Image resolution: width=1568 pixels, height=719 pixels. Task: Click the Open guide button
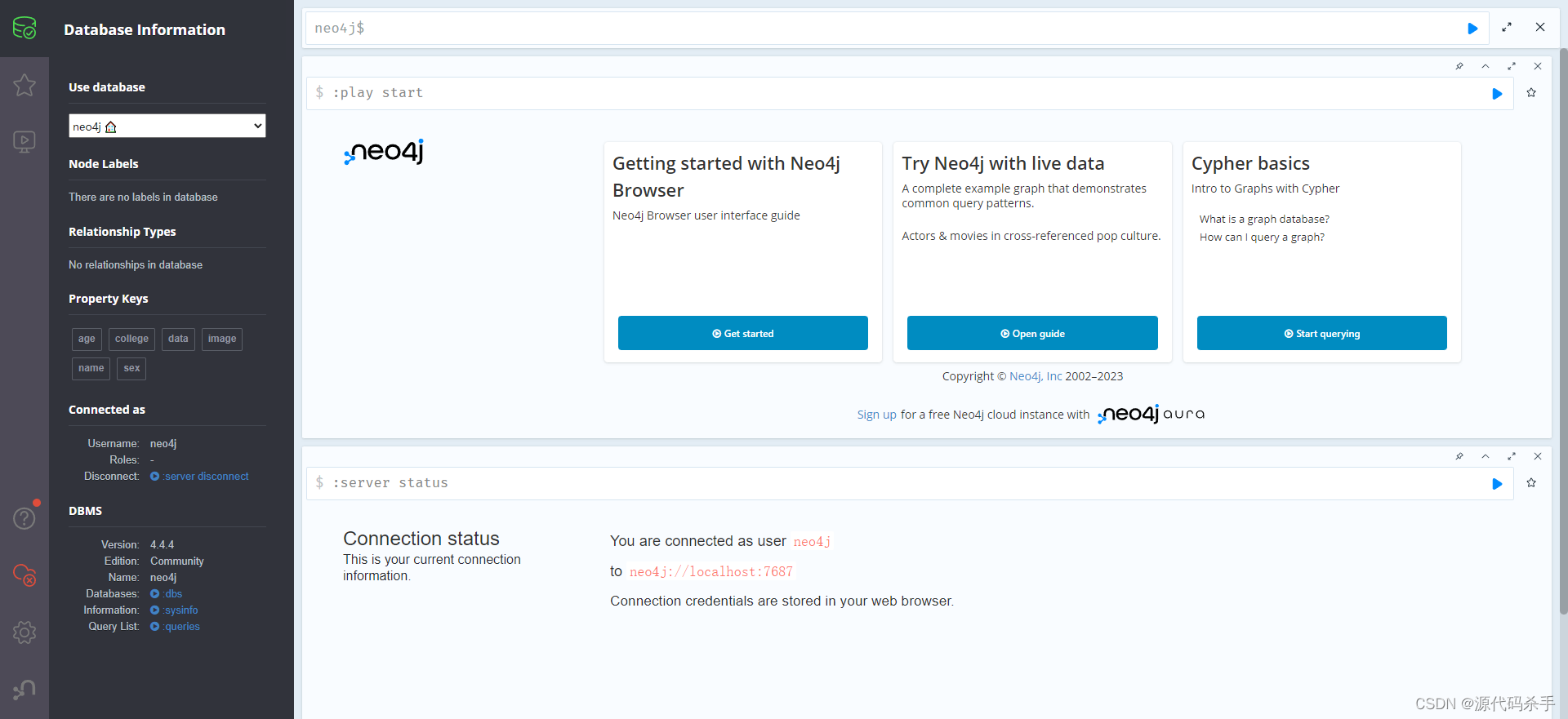coord(1032,333)
